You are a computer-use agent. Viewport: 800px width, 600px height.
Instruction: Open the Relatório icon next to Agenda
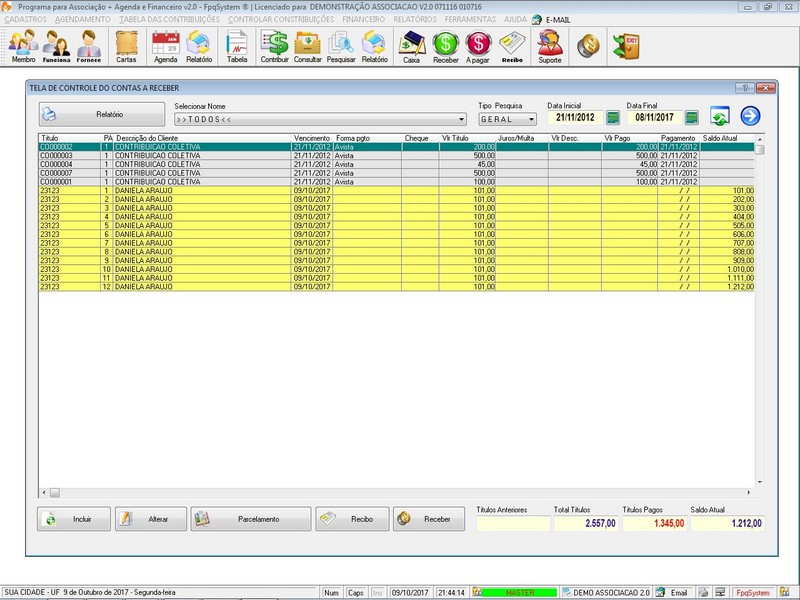click(199, 46)
